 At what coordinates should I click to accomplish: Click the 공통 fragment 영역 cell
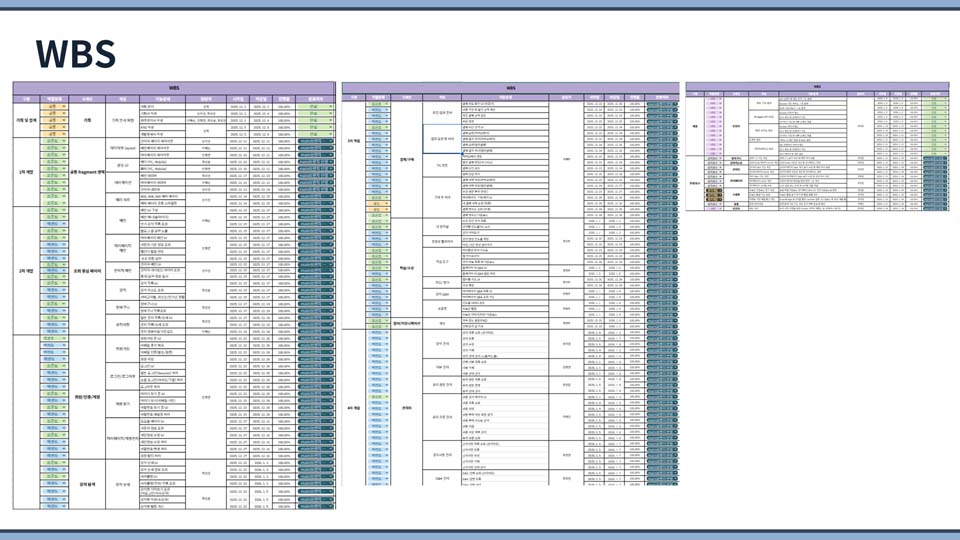[89, 171]
